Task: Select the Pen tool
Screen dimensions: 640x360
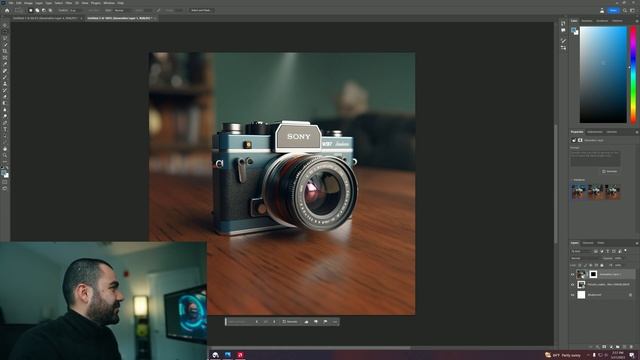Action: (x=5, y=123)
